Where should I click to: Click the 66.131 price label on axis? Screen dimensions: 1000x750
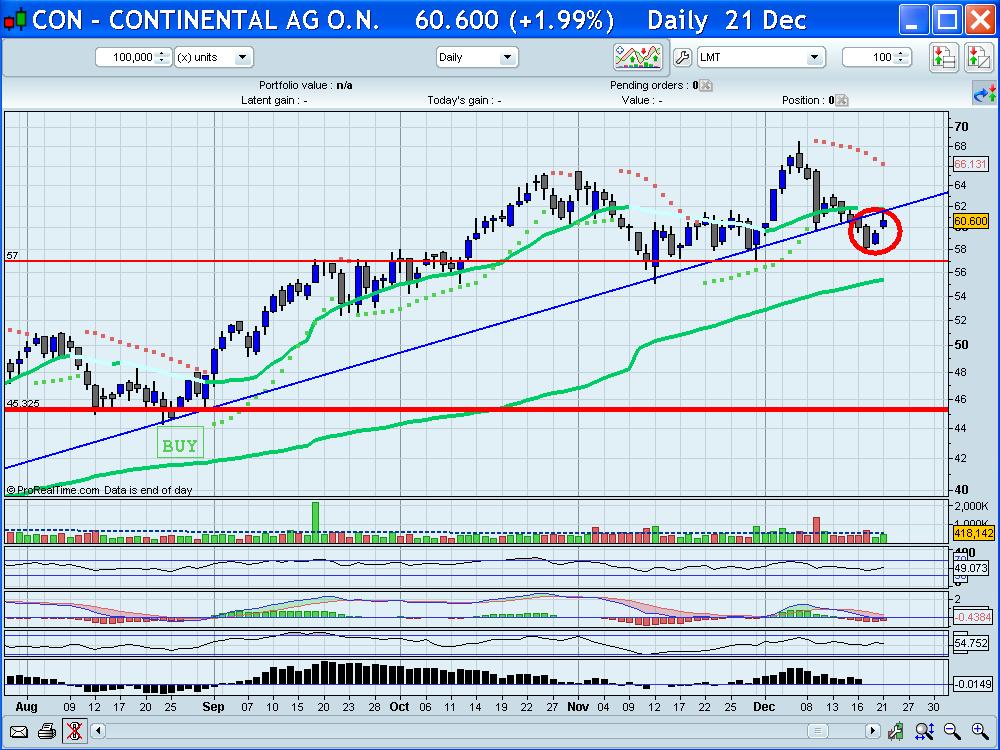[971, 164]
